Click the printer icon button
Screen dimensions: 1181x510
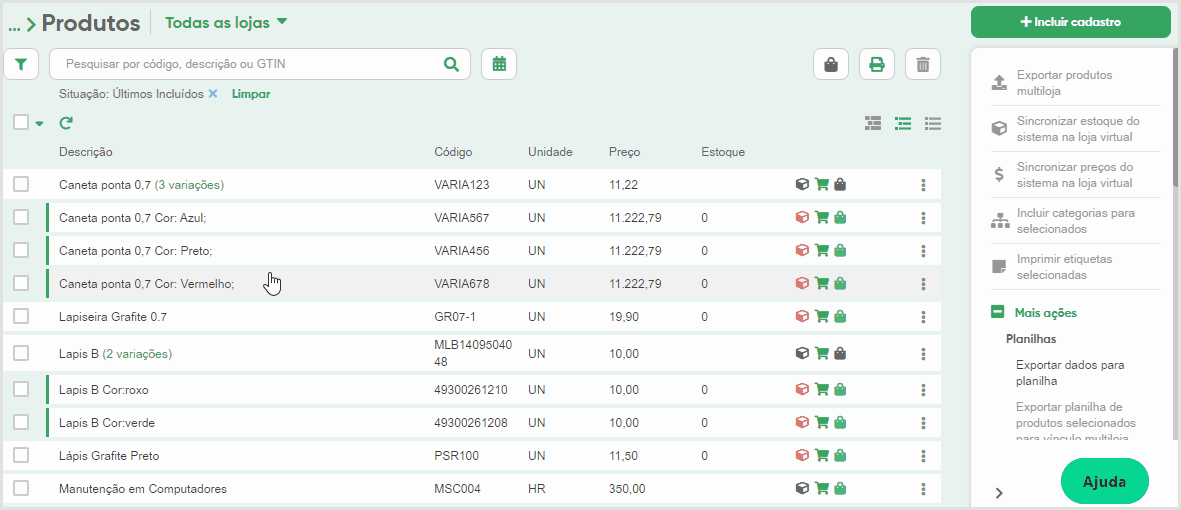(877, 65)
